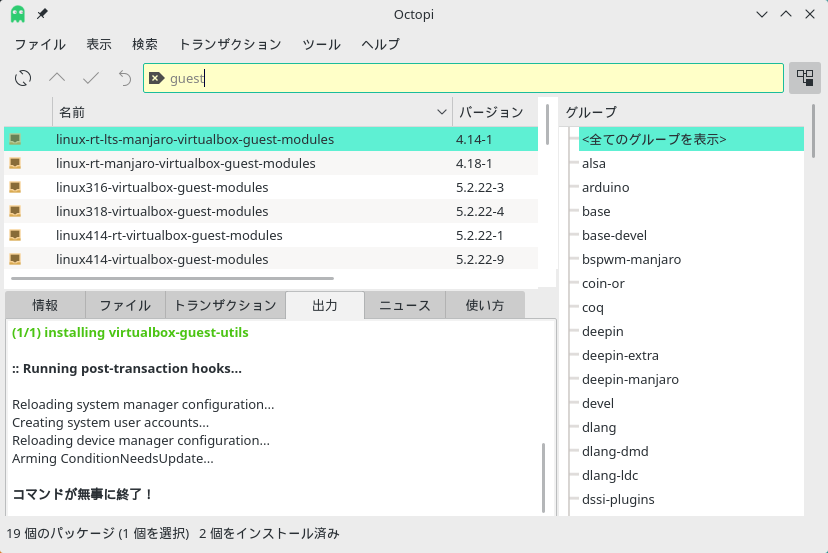Open the ファイル menu
Viewport: 828px width, 553px height.
coord(40,44)
